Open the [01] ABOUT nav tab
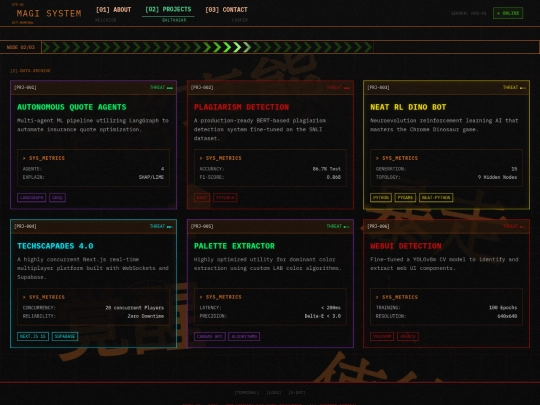This screenshot has width=540, height=405. click(x=113, y=10)
